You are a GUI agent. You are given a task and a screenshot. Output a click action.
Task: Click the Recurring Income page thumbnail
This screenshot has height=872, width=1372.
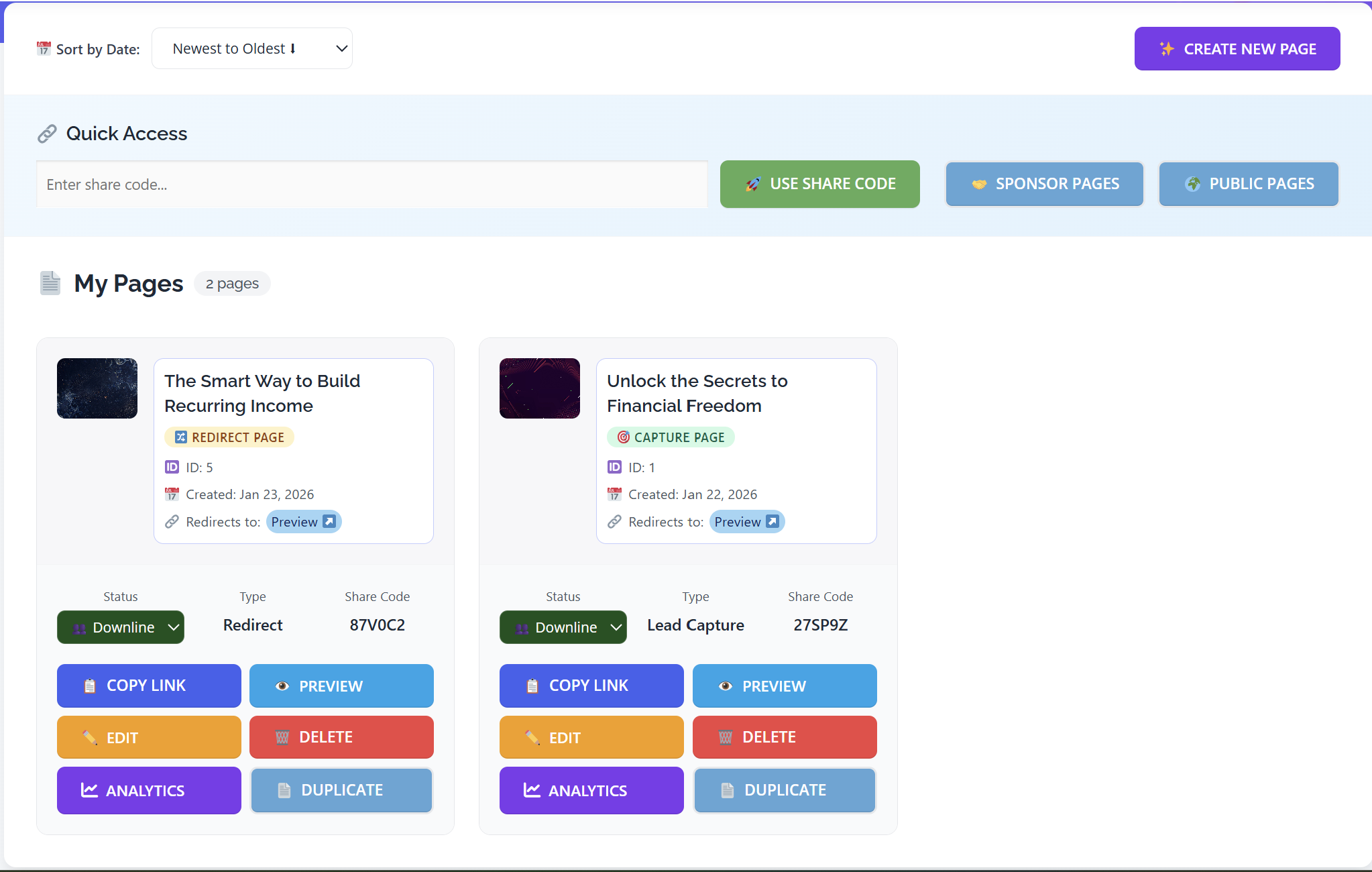tap(97, 388)
